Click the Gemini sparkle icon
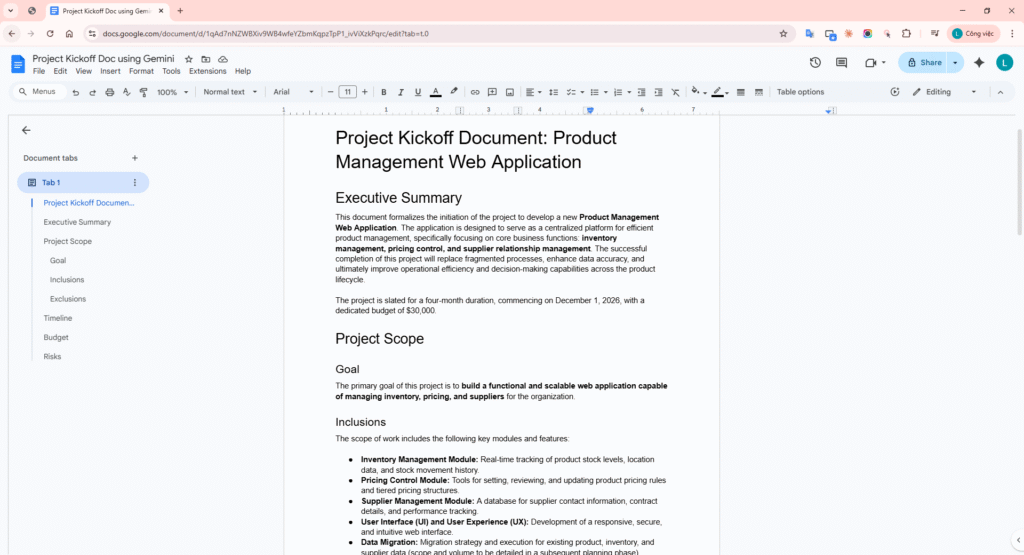Image resolution: width=1024 pixels, height=555 pixels. tap(979, 62)
